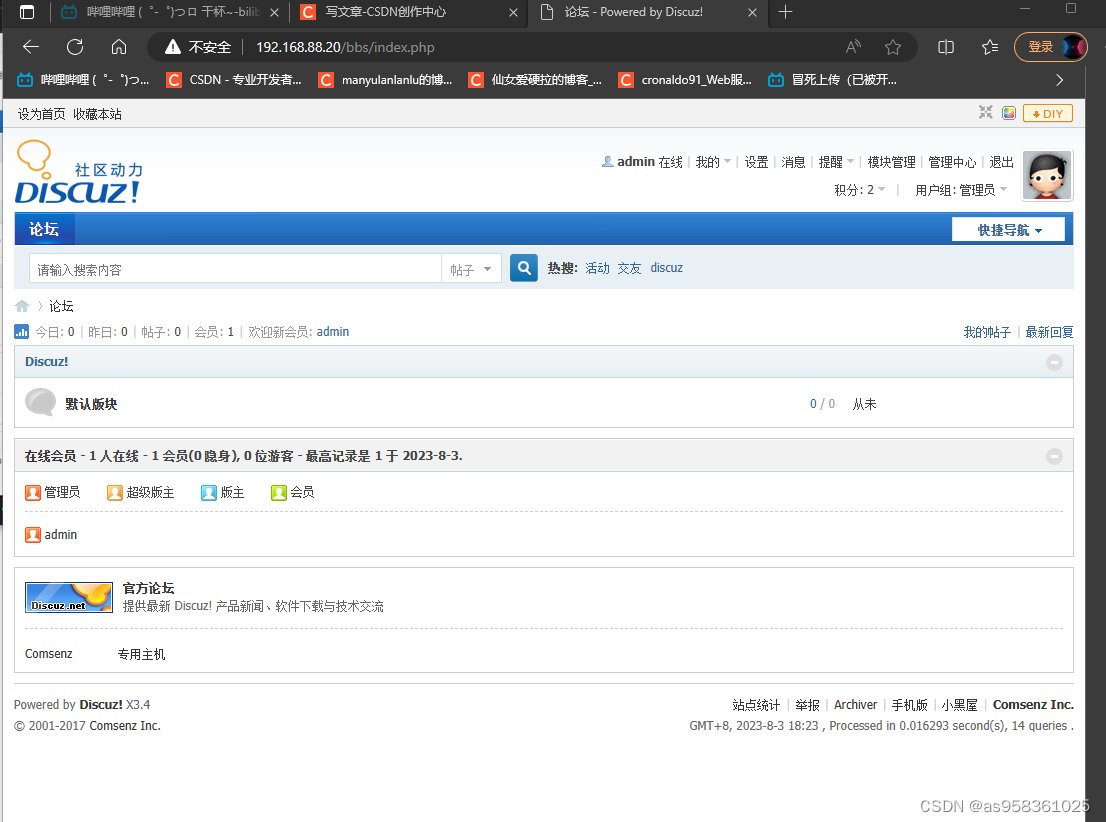This screenshot has height=822, width=1106.
Task: Click the browser back arrow
Action: (31, 47)
